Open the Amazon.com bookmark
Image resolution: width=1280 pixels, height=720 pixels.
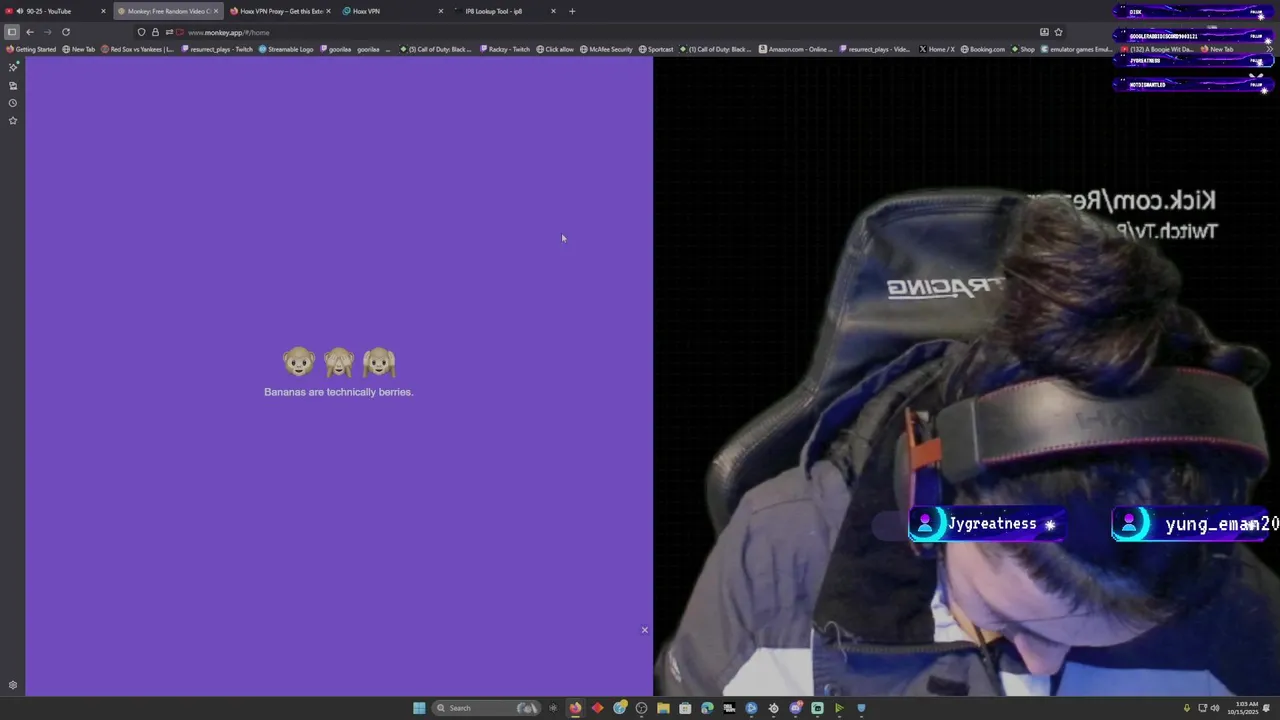(x=796, y=49)
